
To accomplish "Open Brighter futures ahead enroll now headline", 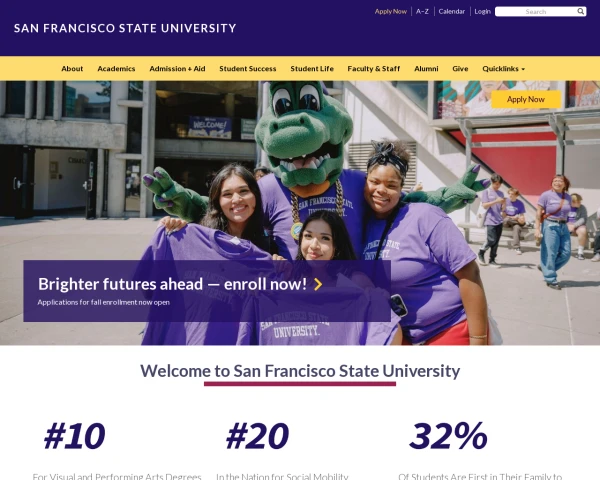I will [x=172, y=284].
